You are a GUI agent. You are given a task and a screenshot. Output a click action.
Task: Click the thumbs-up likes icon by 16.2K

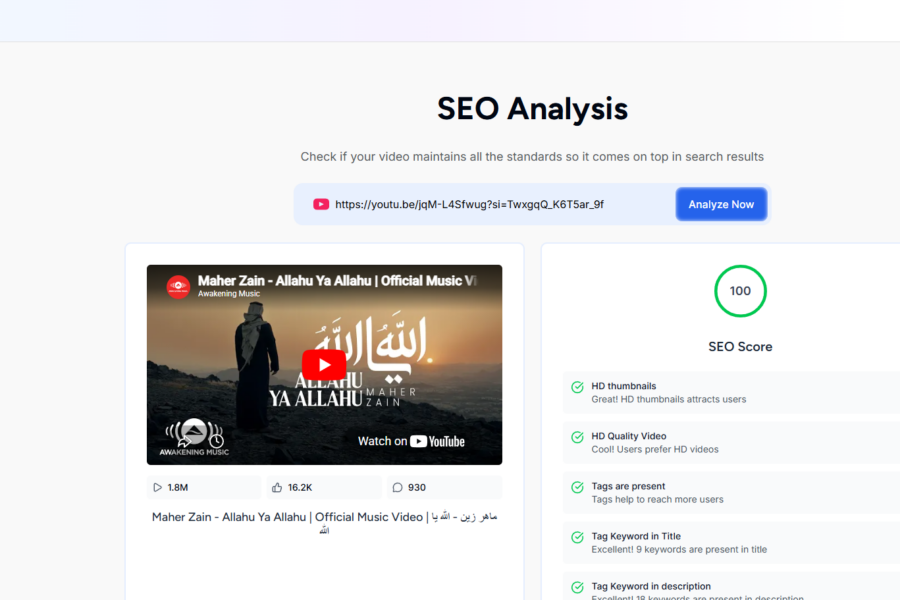coord(277,487)
